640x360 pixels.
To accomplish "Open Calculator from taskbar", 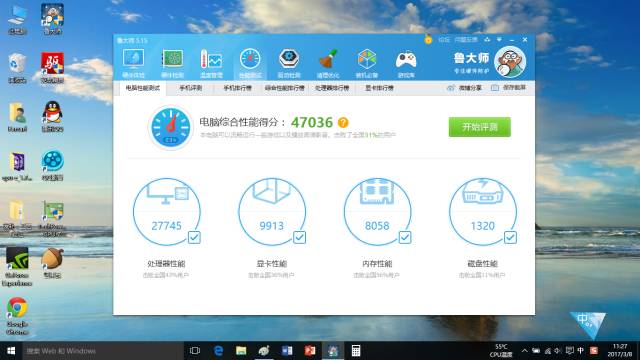I will pyautogui.click(x=356, y=351).
